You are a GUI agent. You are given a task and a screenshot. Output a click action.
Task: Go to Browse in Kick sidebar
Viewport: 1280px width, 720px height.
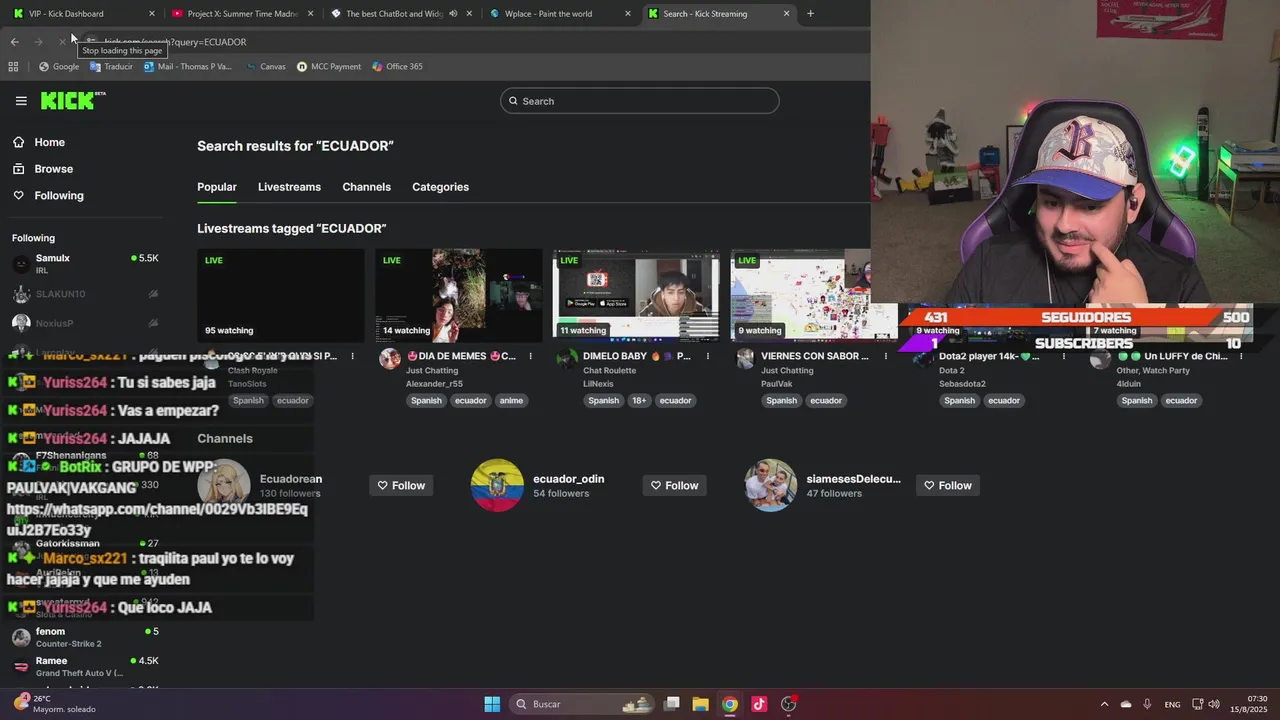pos(43,169)
